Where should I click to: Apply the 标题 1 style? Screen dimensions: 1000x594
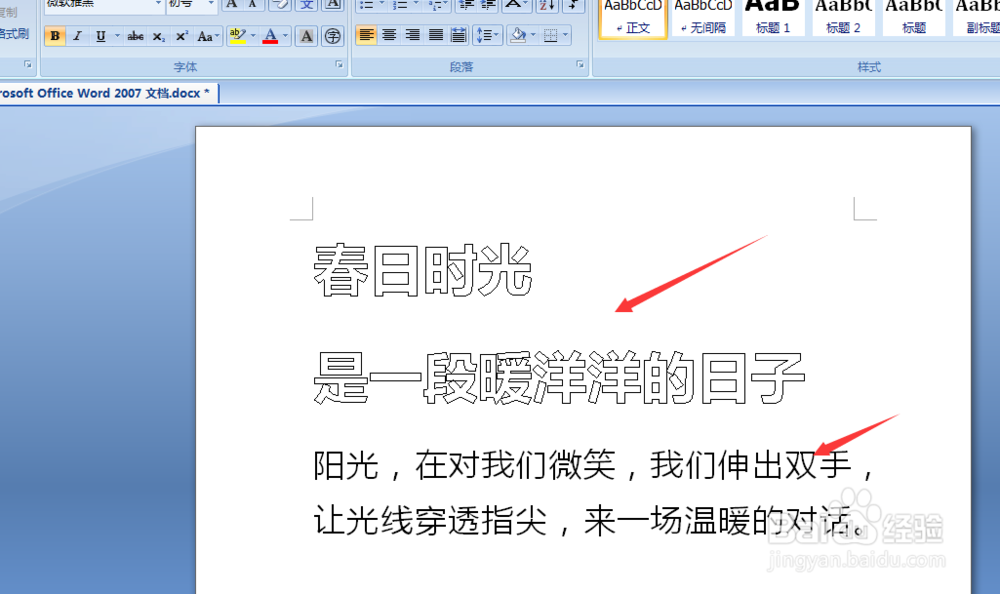click(x=772, y=22)
